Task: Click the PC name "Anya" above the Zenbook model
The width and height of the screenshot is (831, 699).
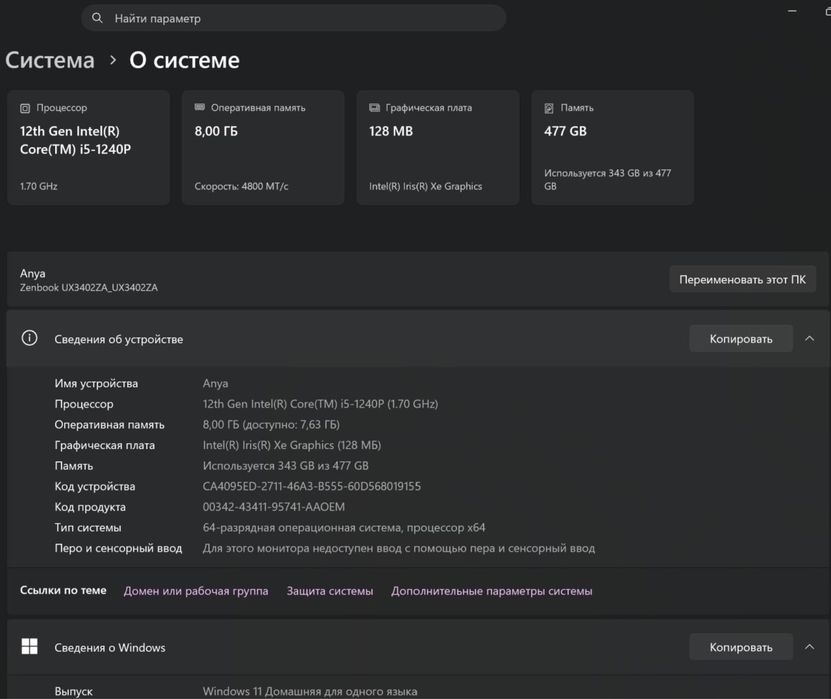Action: (x=32, y=273)
